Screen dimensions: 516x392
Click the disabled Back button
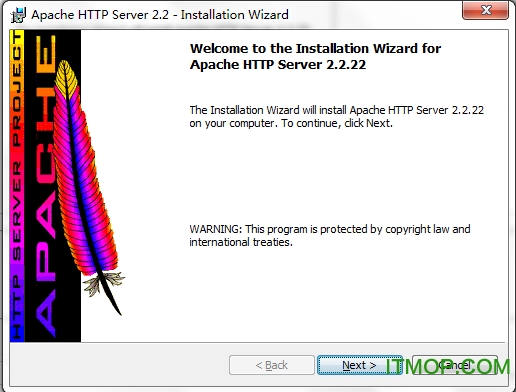(272, 365)
